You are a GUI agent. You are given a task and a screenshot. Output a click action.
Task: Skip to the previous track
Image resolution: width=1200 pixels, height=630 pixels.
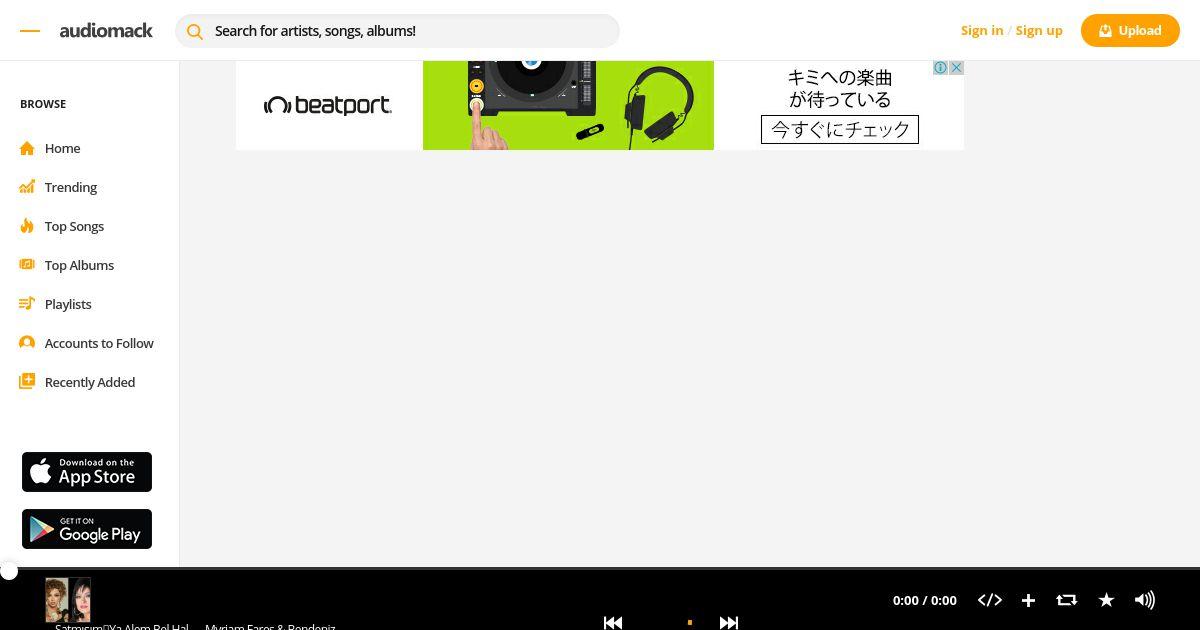pos(613,622)
